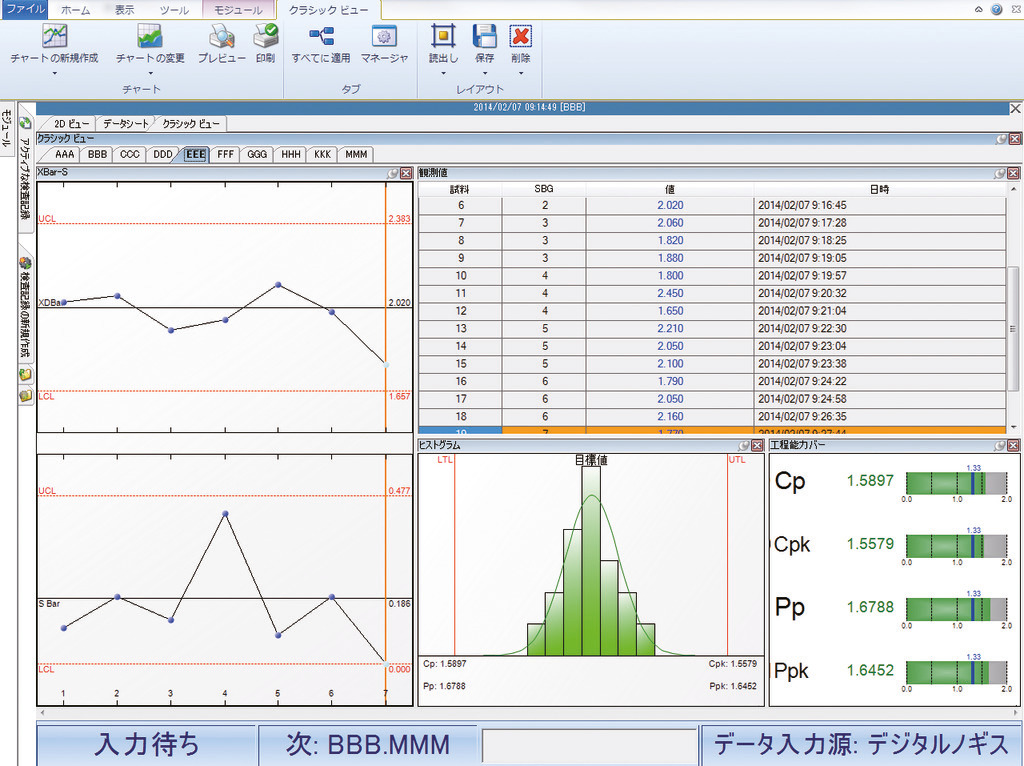Open the 保存 layout save dropdown
Viewport: 1024px width, 766px height.
coord(485,72)
